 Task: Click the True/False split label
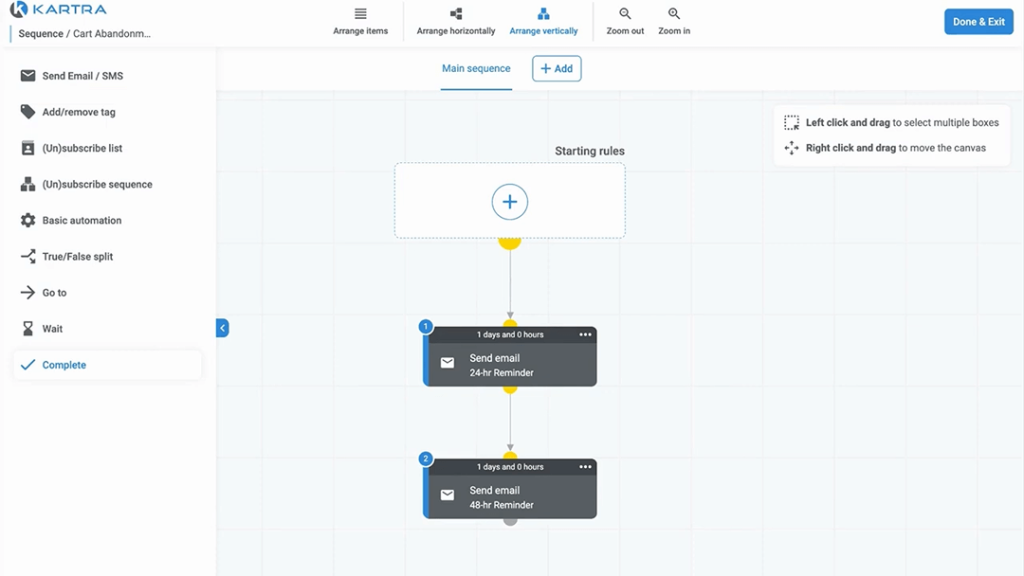(78, 257)
